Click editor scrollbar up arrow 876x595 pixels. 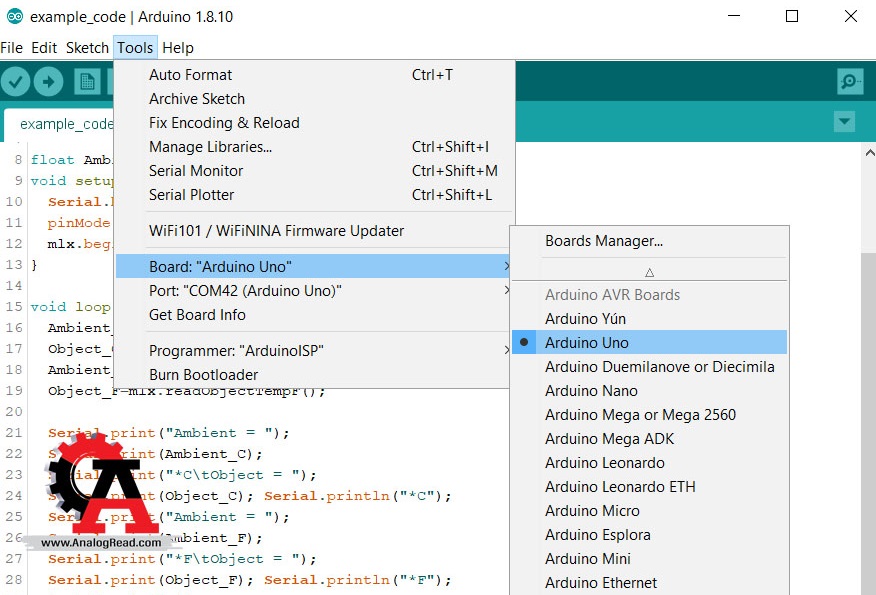click(869, 153)
